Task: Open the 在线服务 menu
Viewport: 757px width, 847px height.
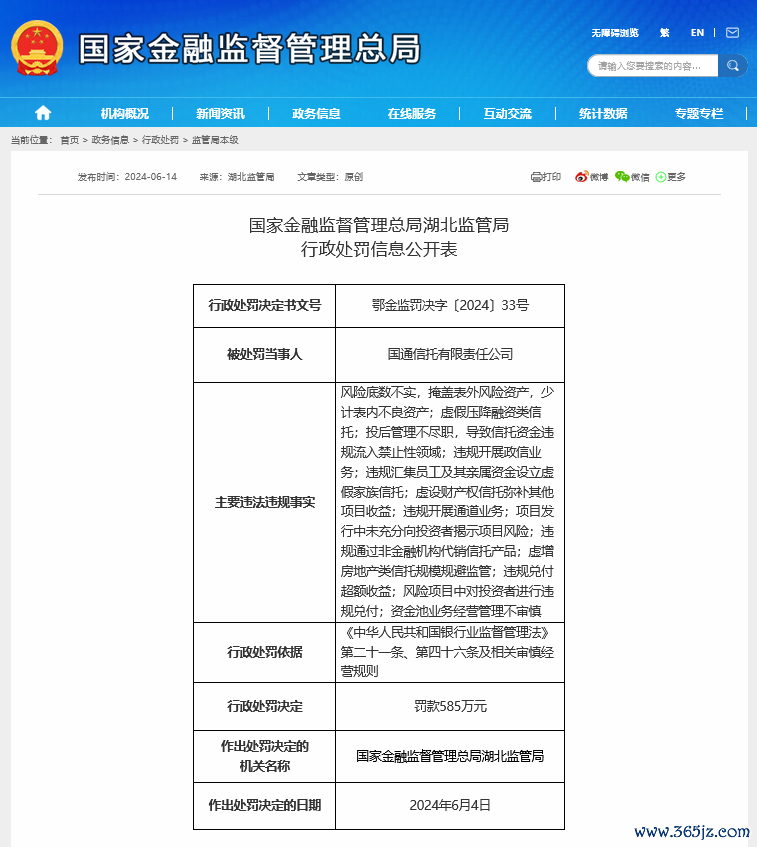Action: click(412, 113)
